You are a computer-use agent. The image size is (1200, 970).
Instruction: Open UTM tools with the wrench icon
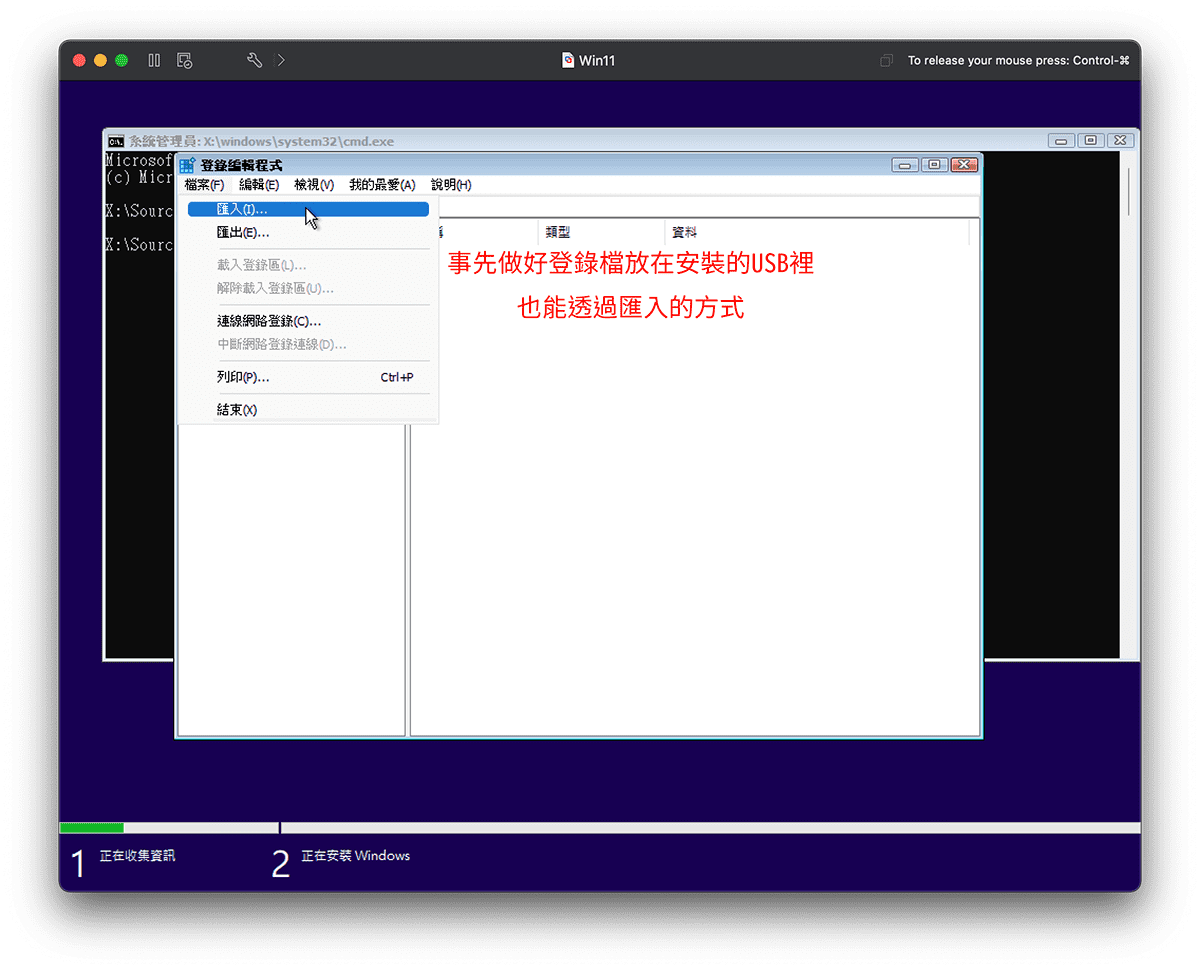[x=253, y=60]
